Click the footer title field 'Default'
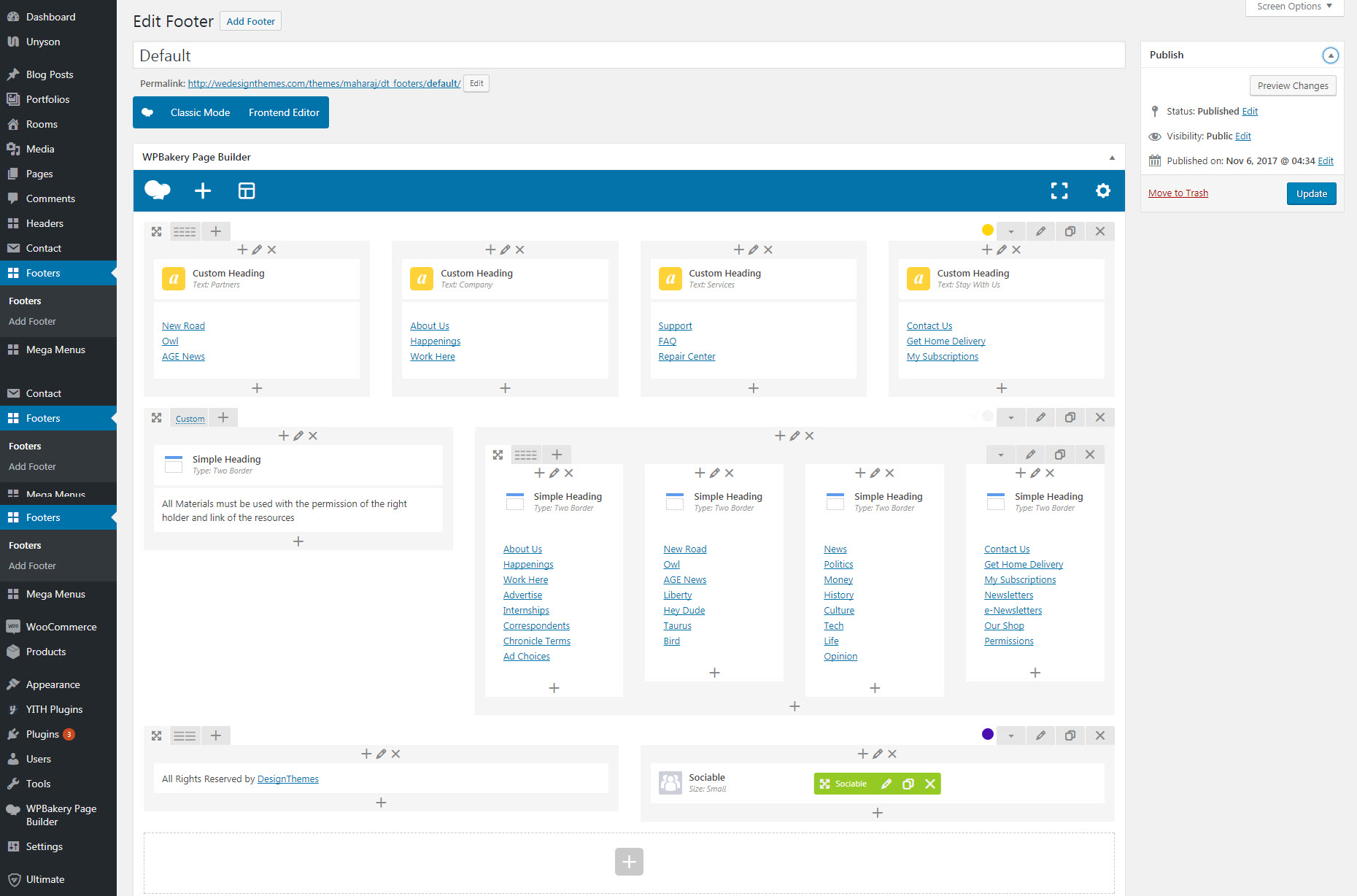Viewport: 1357px width, 896px height. [x=628, y=55]
